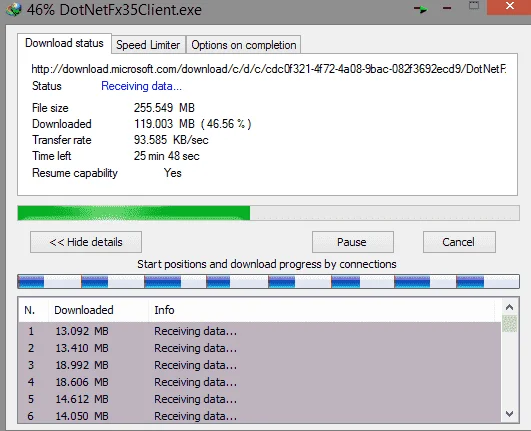Cancel the download
The height and width of the screenshot is (431, 531).
click(x=459, y=242)
